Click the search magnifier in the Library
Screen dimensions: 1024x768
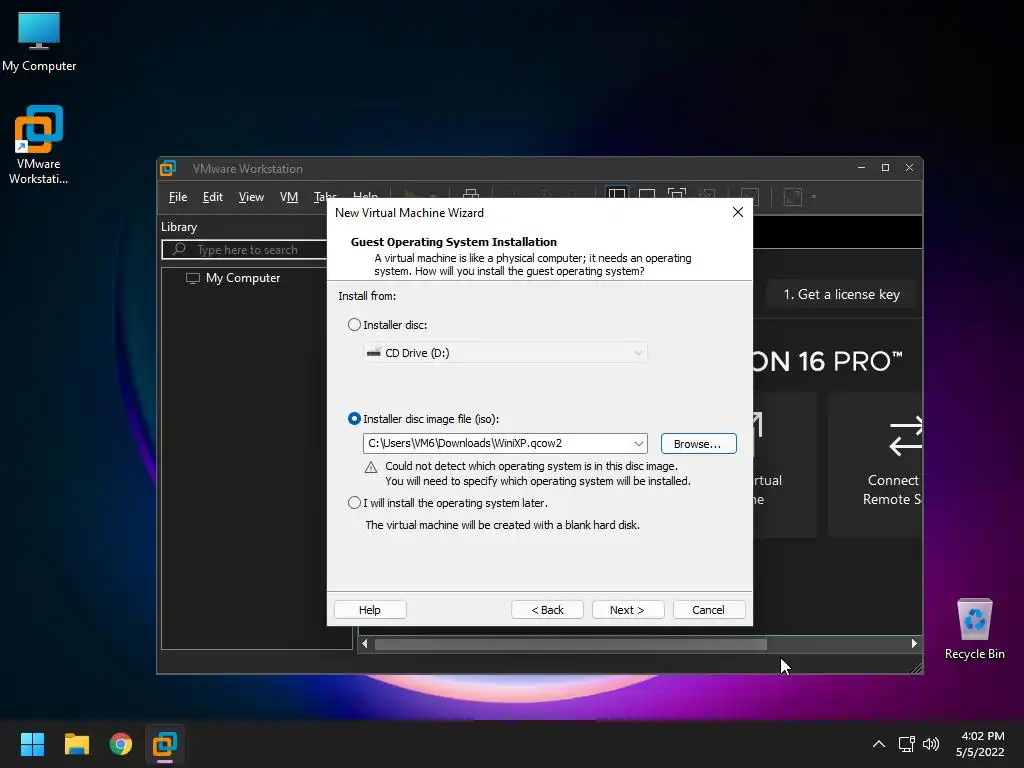click(x=179, y=249)
